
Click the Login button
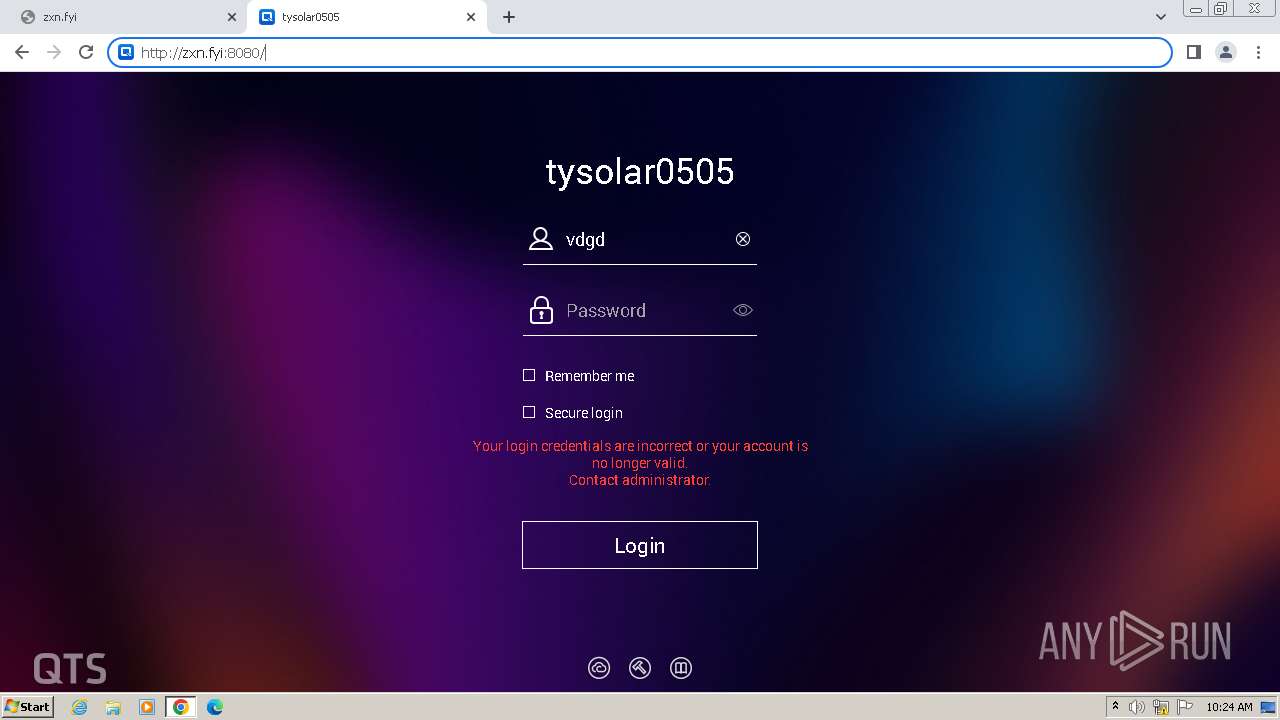click(x=640, y=545)
